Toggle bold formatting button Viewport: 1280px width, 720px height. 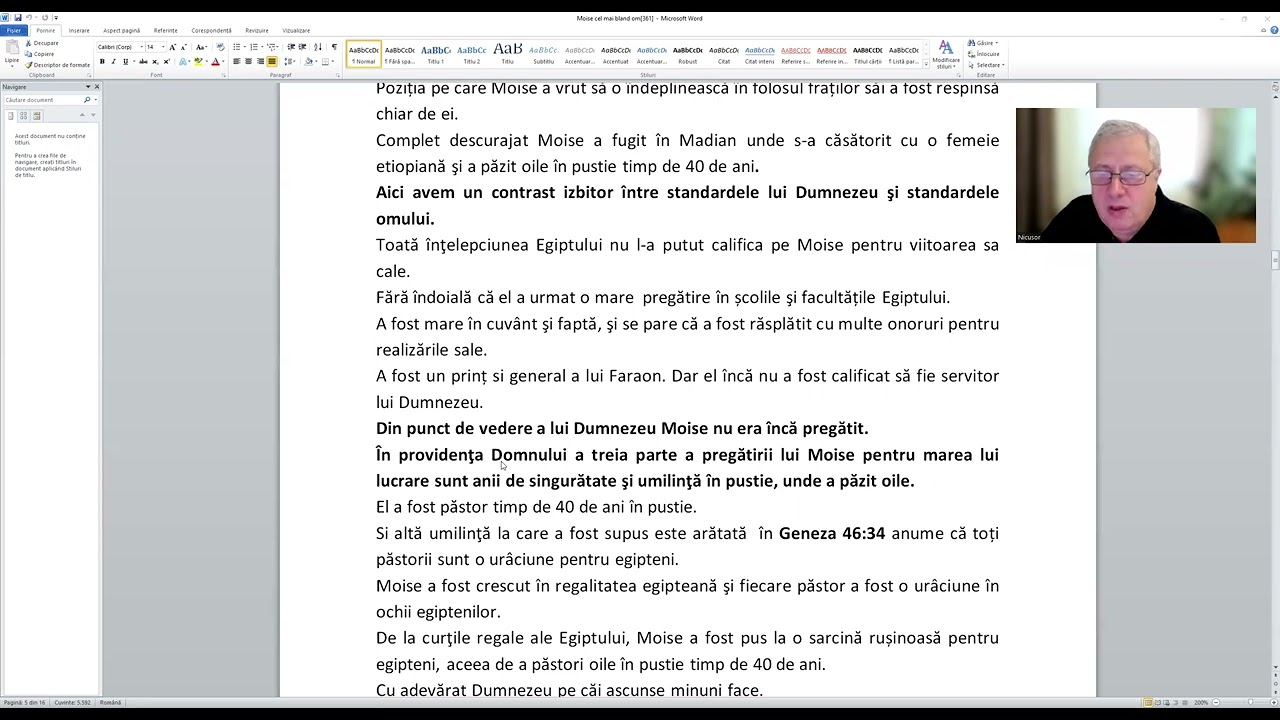click(x=102, y=62)
